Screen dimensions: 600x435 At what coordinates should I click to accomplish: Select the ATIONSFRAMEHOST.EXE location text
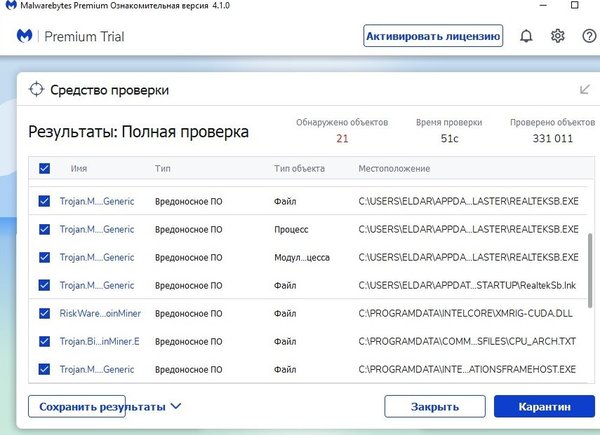coord(467,369)
